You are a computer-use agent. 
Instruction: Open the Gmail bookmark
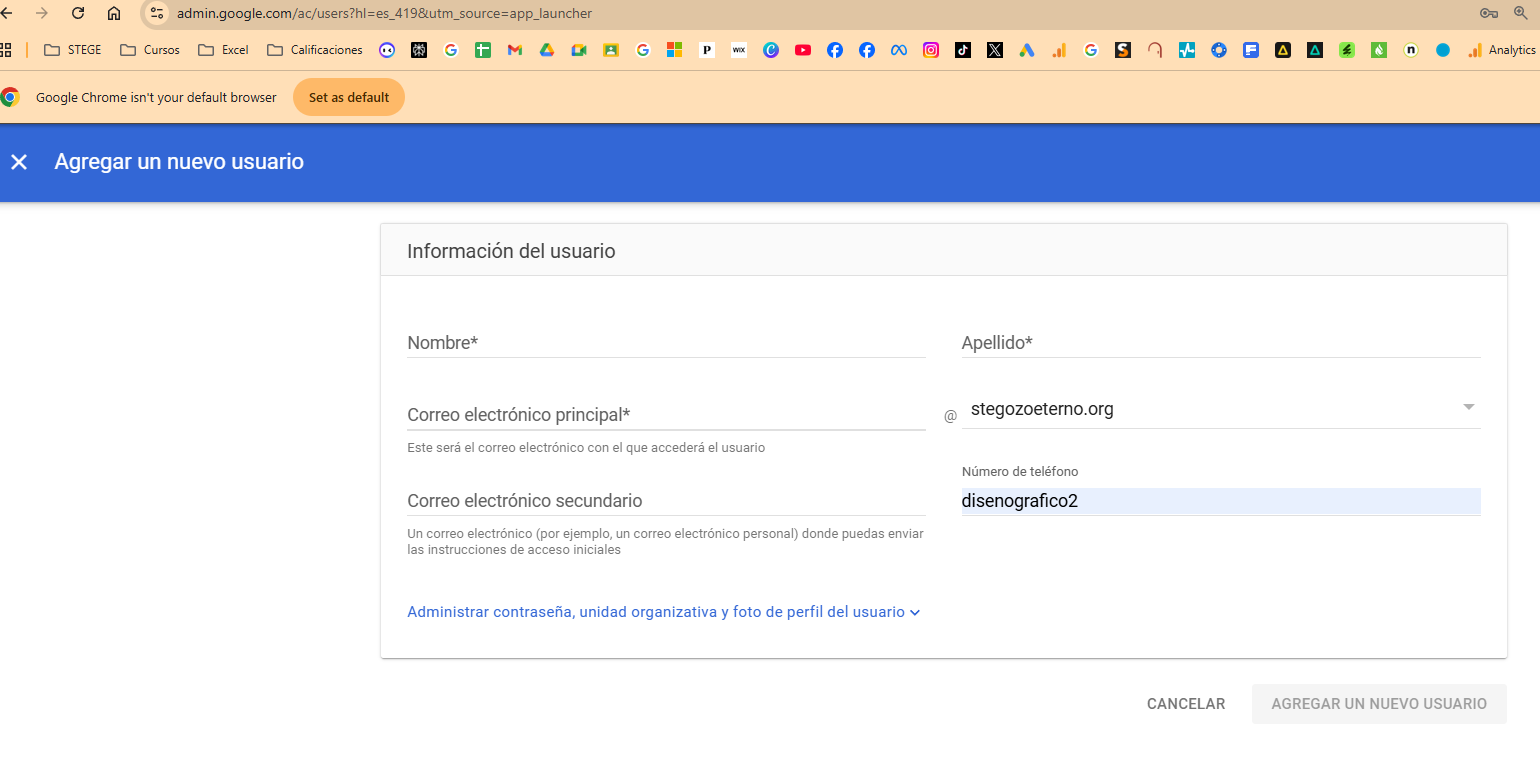point(515,50)
